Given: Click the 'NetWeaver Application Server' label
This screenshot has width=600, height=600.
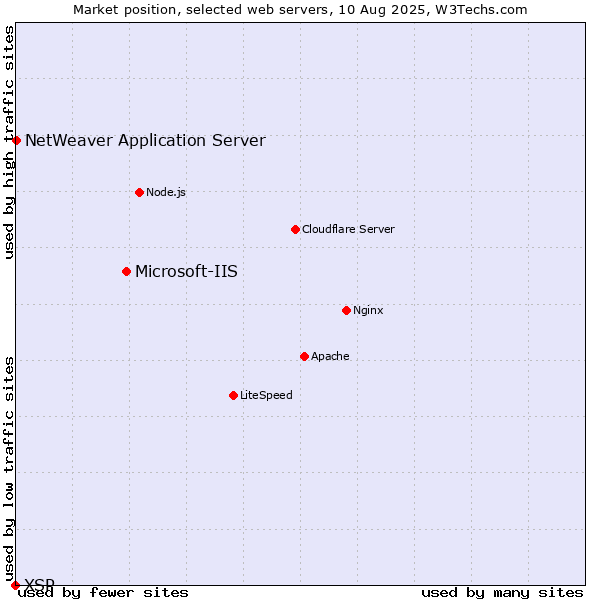Looking at the screenshot, I should click(x=145, y=140).
